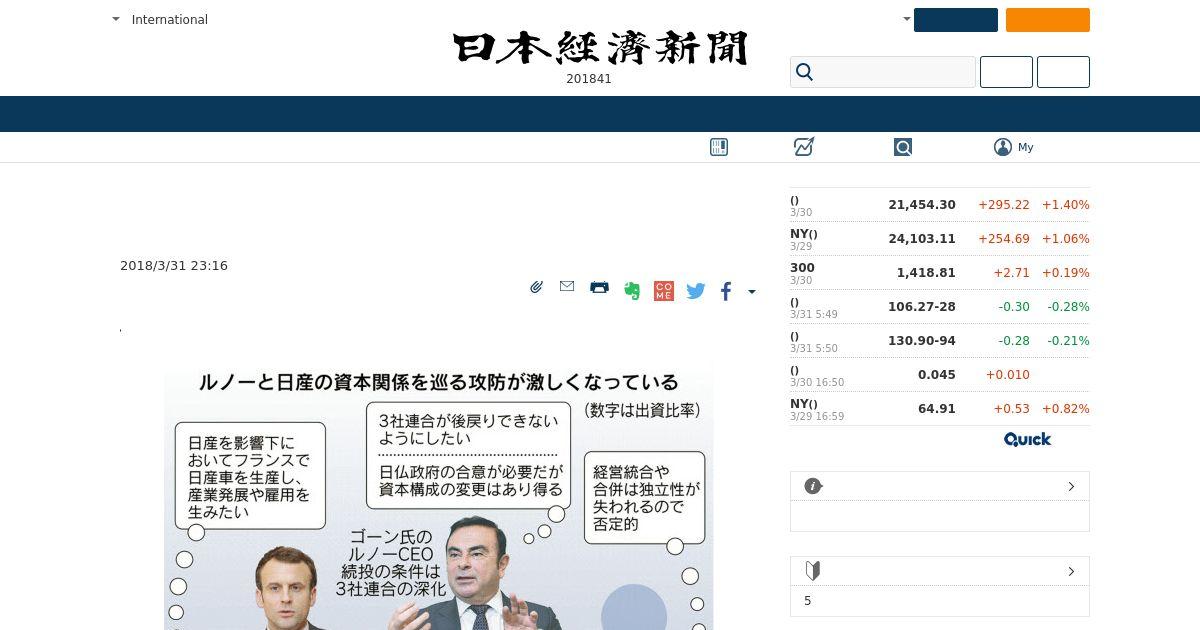Expand the beginner-mark panel chevron

tap(1071, 571)
